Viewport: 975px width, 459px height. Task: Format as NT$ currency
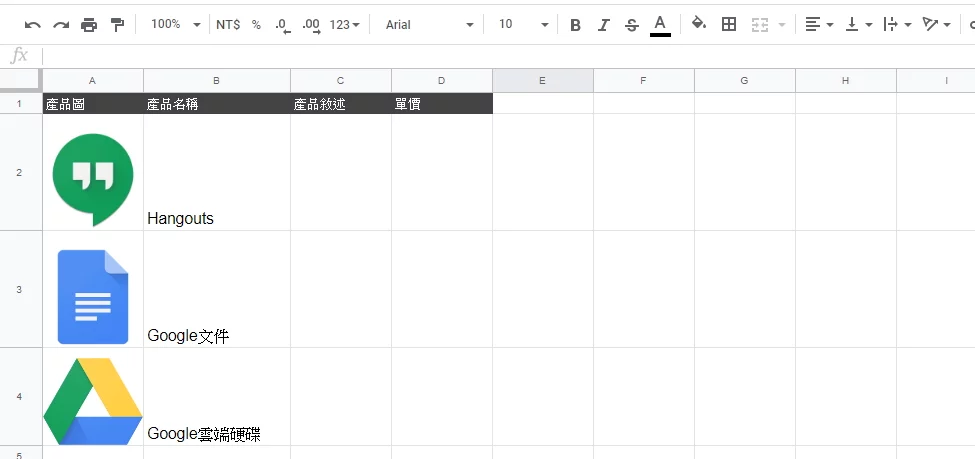coord(228,25)
